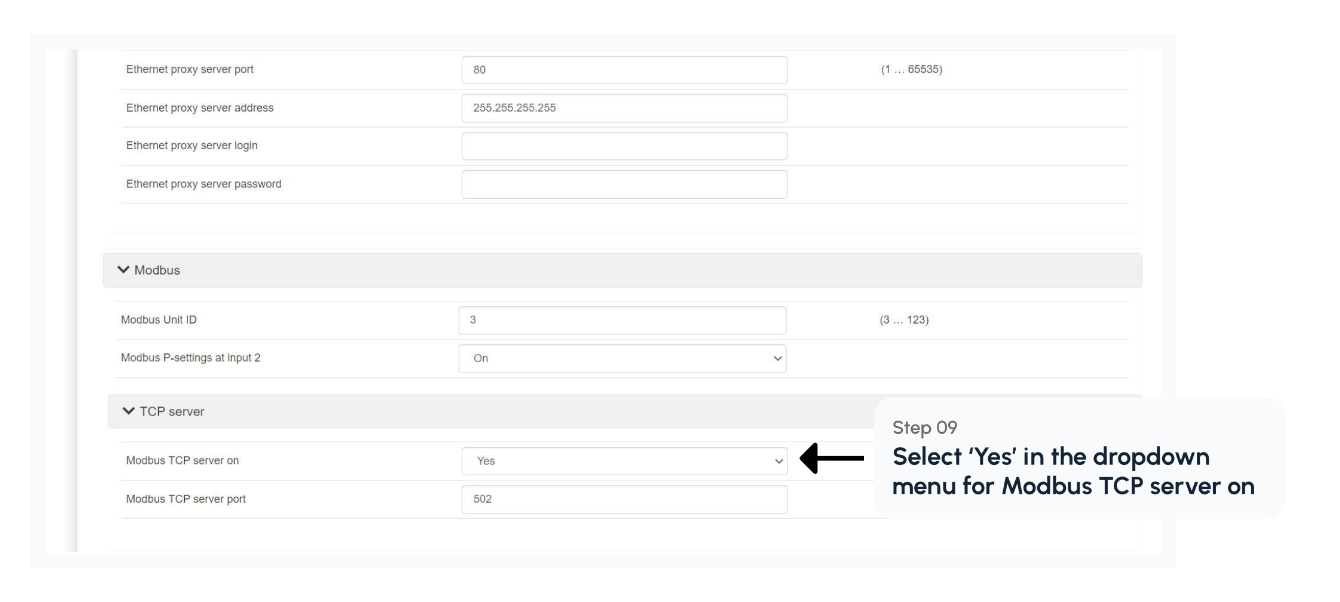Open the Modbus TCP server on dropdown
The image size is (1340, 602).
(624, 461)
